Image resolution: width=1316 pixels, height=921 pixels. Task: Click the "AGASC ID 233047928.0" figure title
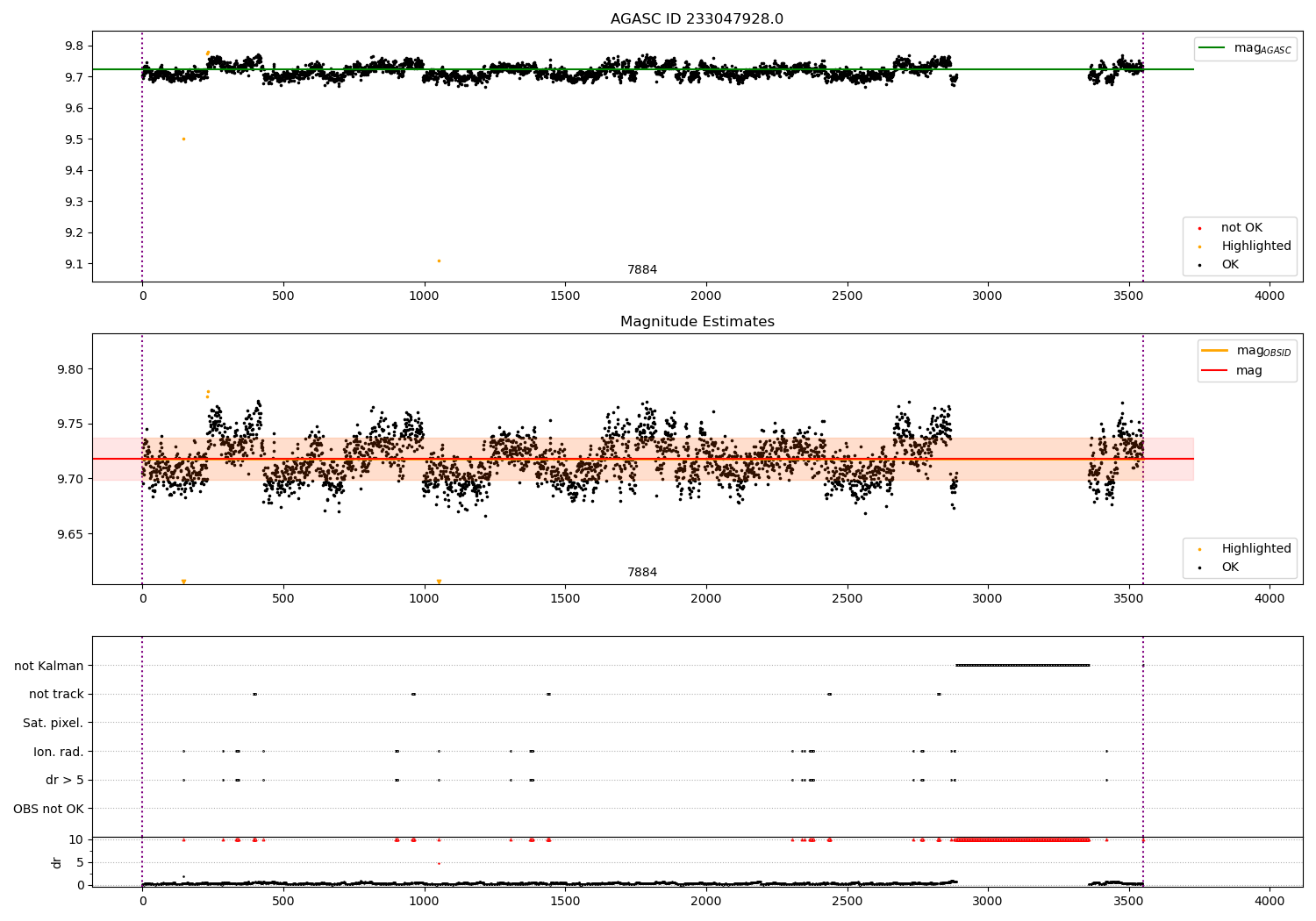[697, 19]
